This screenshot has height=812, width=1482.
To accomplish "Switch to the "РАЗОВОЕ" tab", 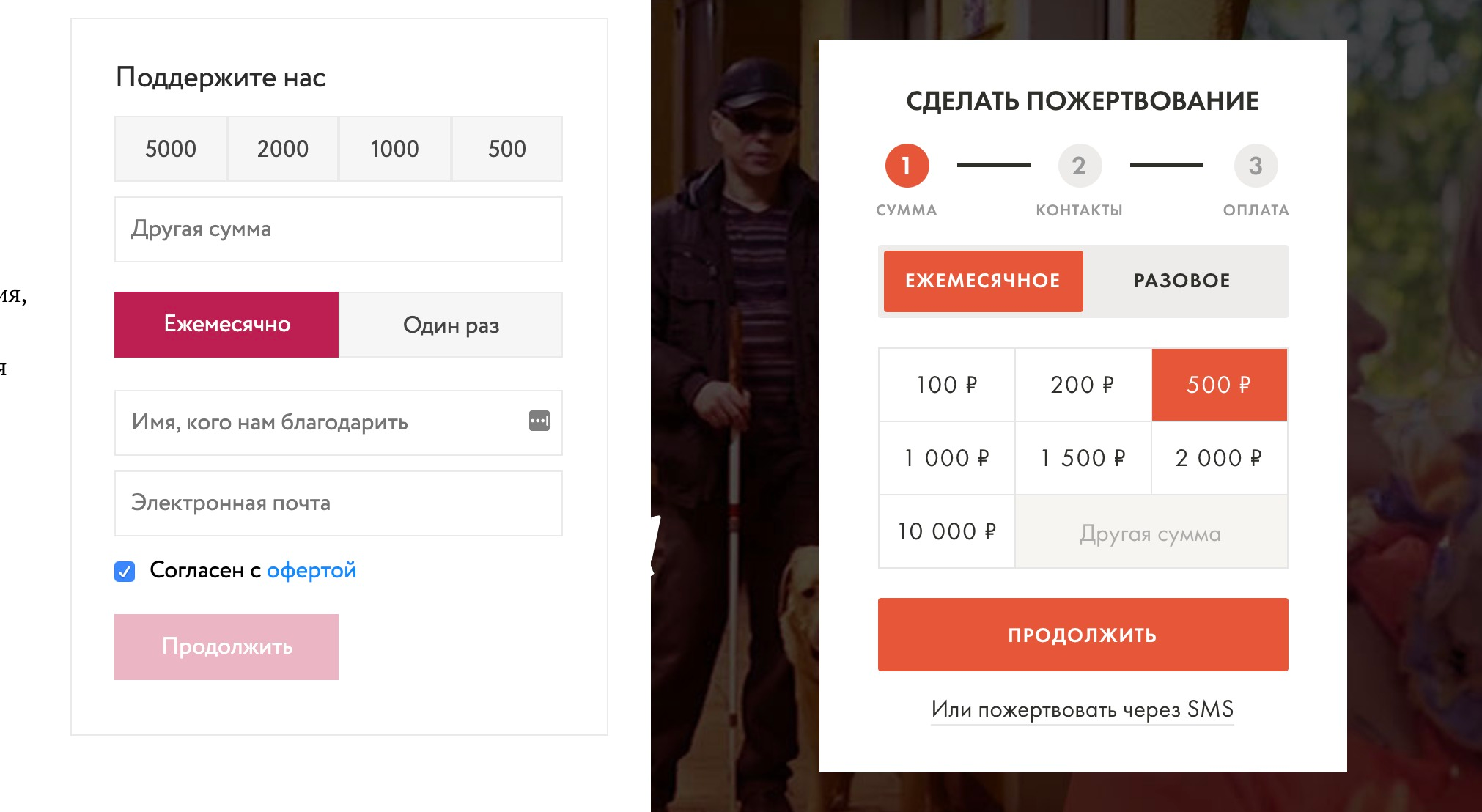I will click(1181, 281).
